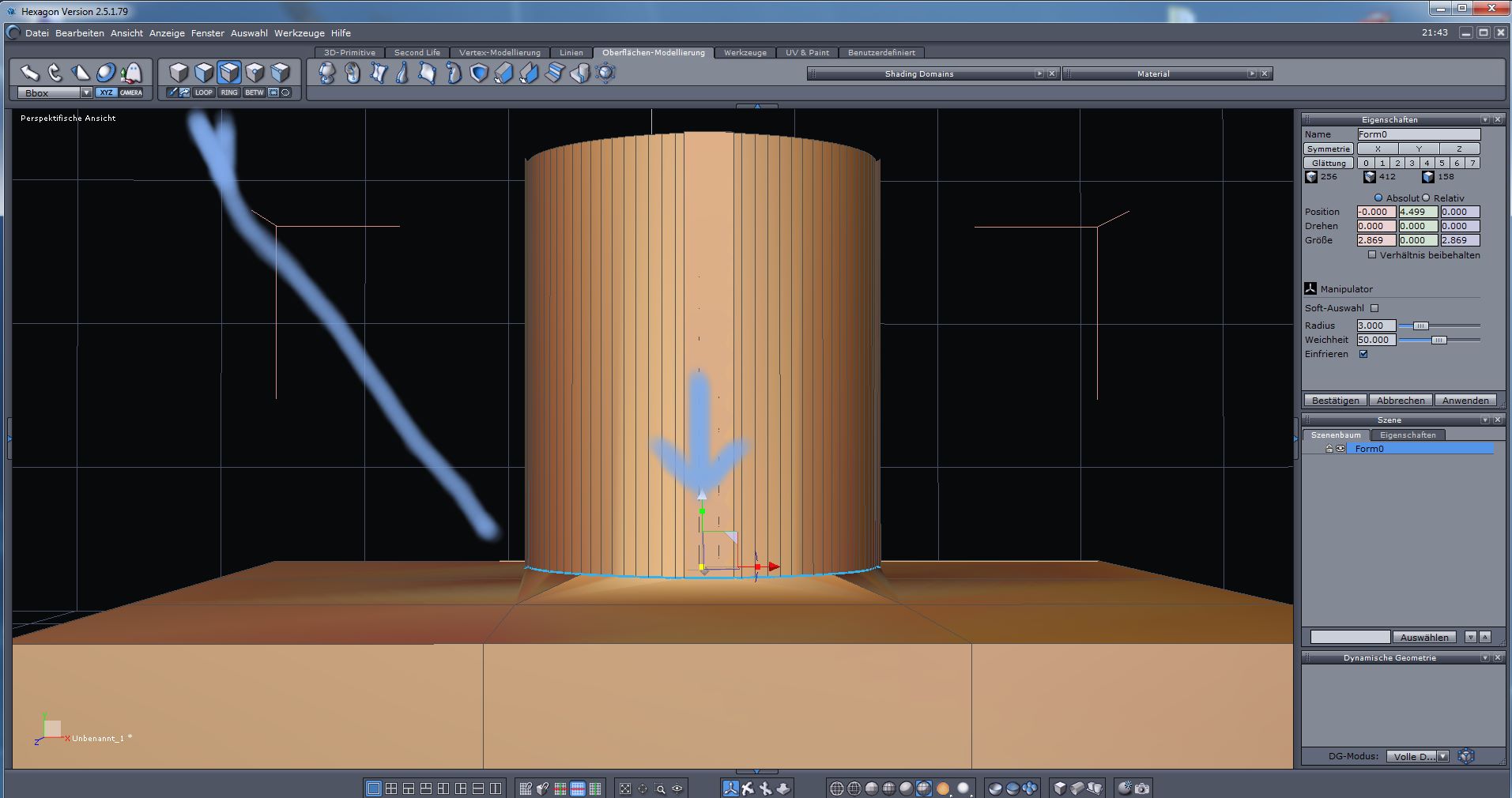
Task: Enable the Soft-Auswahl checkbox
Action: pos(1374,308)
